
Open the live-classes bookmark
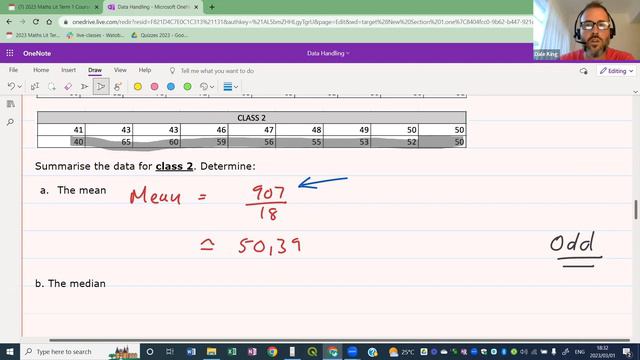tap(96, 35)
